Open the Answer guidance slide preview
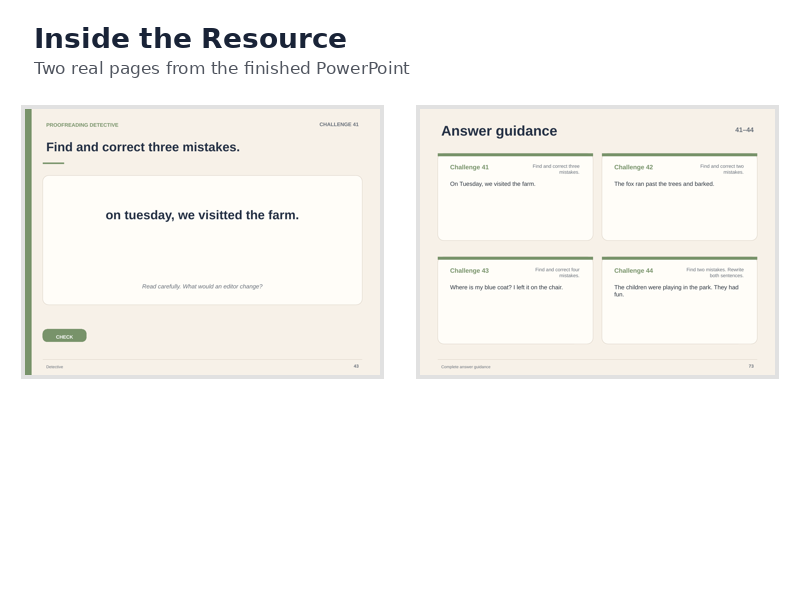Screen dimensions: 800x600 coord(597,242)
